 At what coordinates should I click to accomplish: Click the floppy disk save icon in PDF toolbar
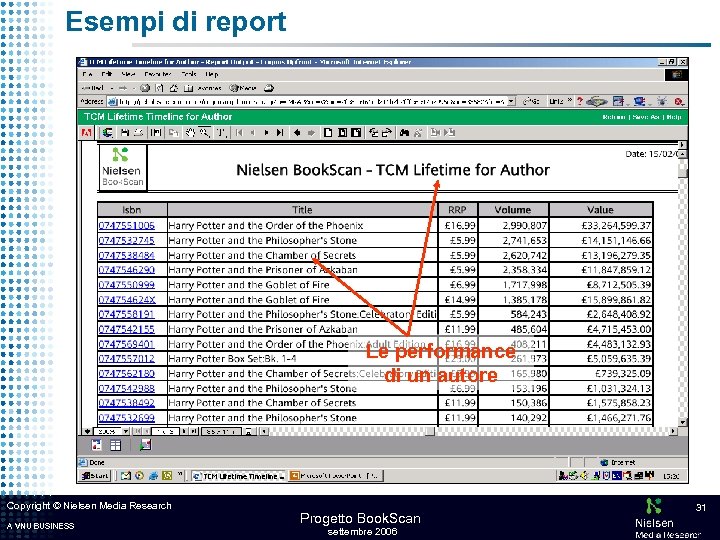124,133
